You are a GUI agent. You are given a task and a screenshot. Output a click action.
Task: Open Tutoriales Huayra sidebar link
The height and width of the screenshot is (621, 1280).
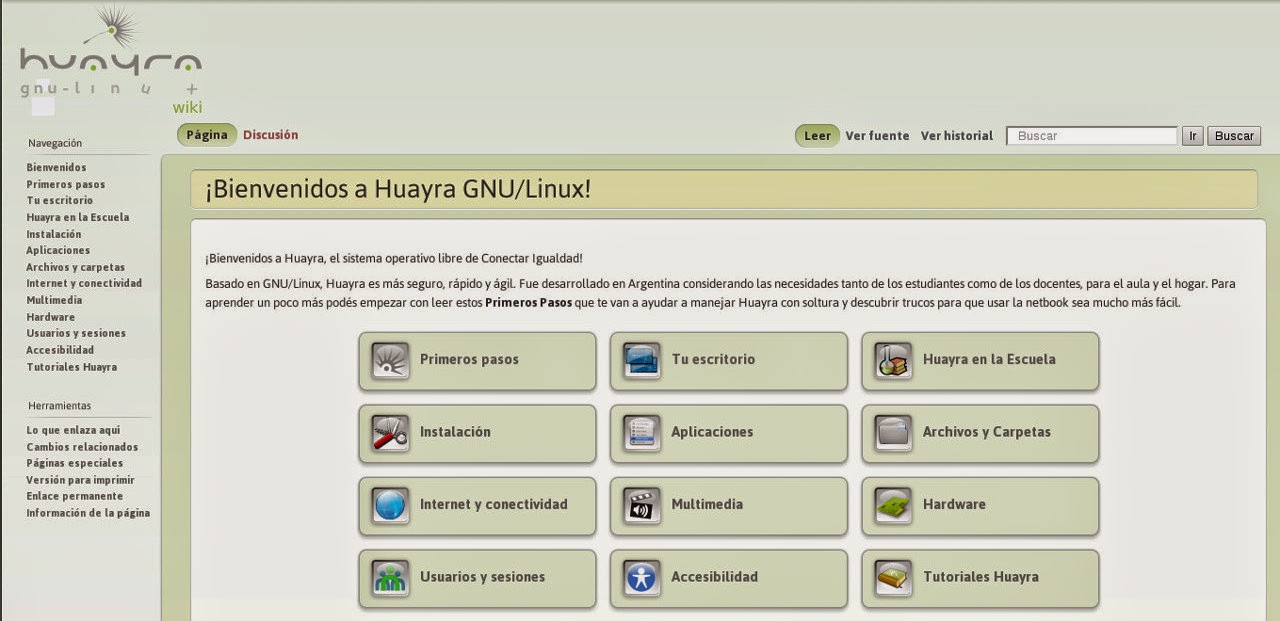[71, 368]
